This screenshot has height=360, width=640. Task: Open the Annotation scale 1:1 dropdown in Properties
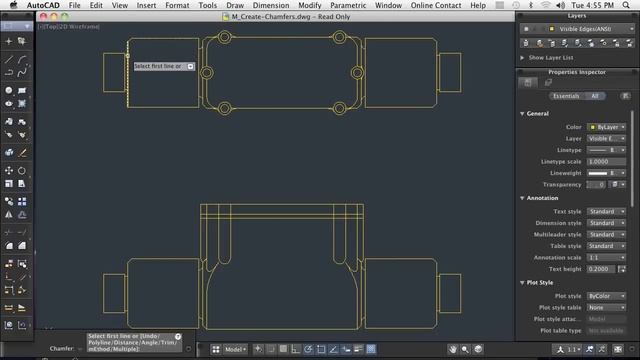pyautogui.click(x=606, y=258)
